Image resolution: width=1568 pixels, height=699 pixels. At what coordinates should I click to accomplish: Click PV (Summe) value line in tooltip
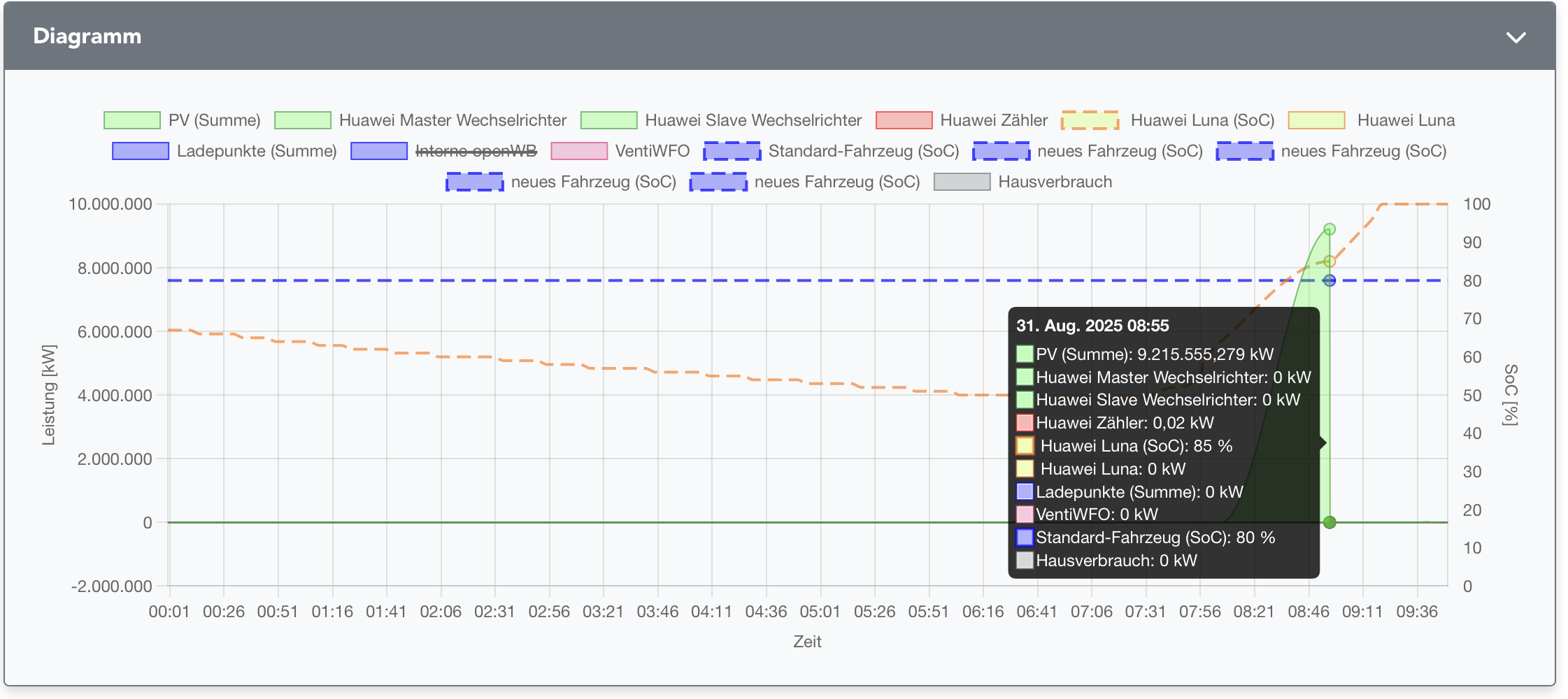point(1154,354)
